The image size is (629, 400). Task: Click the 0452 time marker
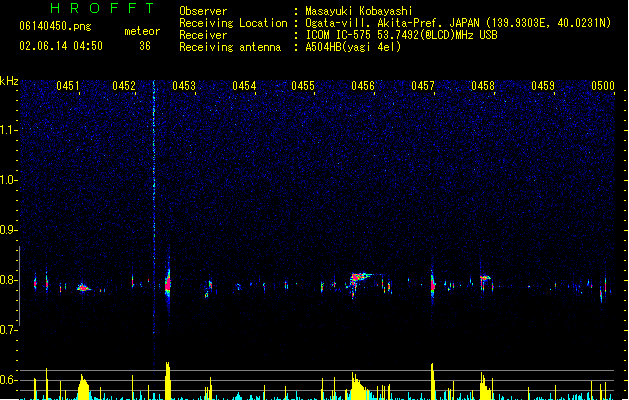pyautogui.click(x=124, y=86)
